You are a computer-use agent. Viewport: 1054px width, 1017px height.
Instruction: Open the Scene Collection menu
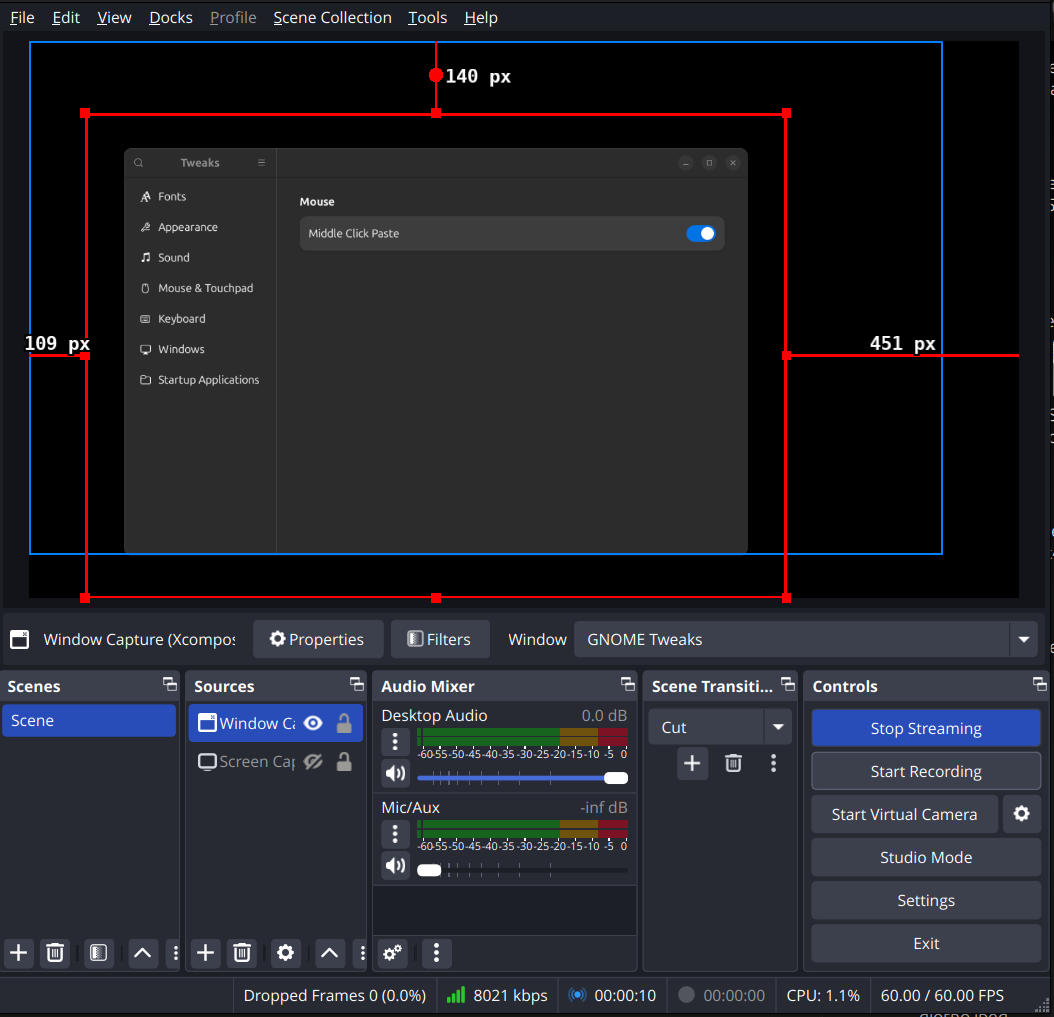[332, 18]
